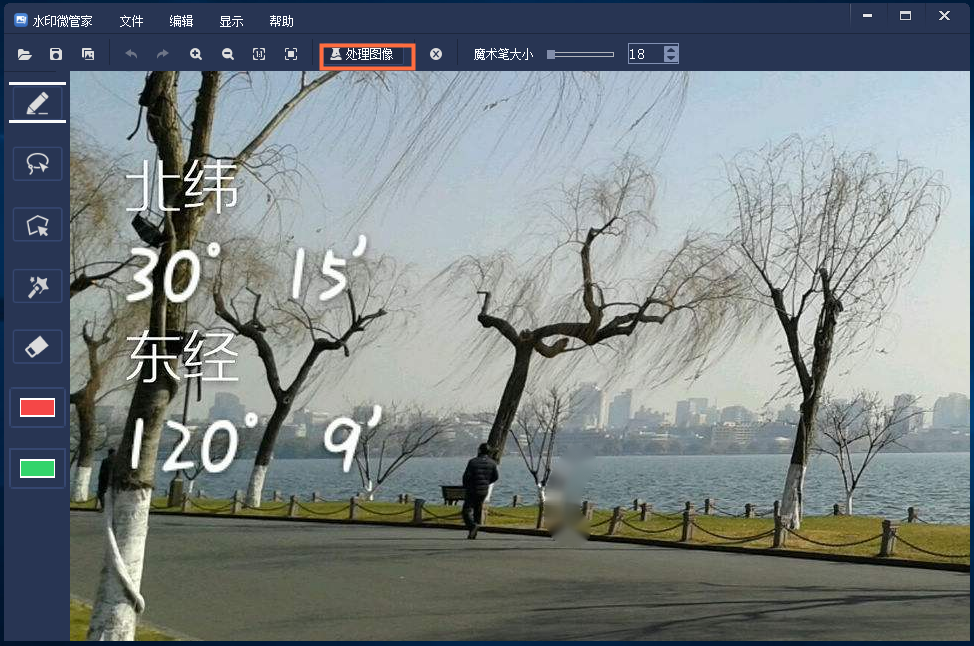The height and width of the screenshot is (646, 974).
Task: Select the red color swatch
Action: [x=37, y=407]
